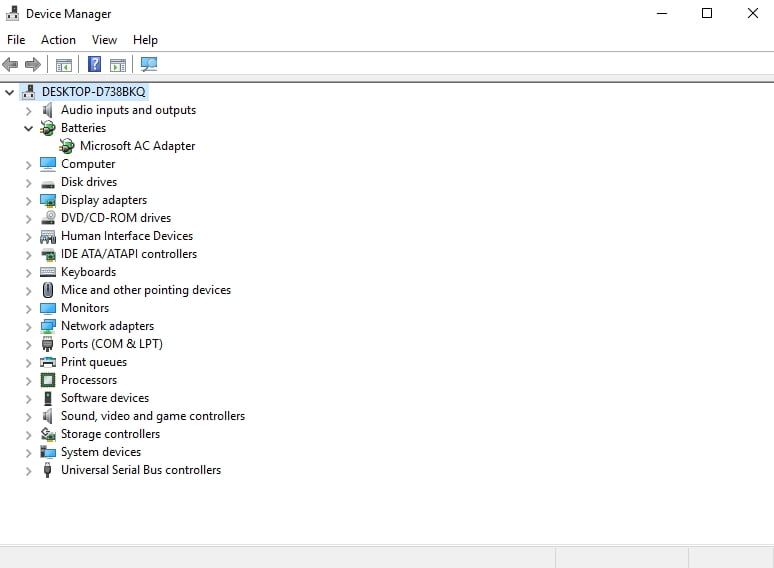Select the Microsoft AC Adapter battery icon
The width and height of the screenshot is (774, 568).
pos(67,146)
